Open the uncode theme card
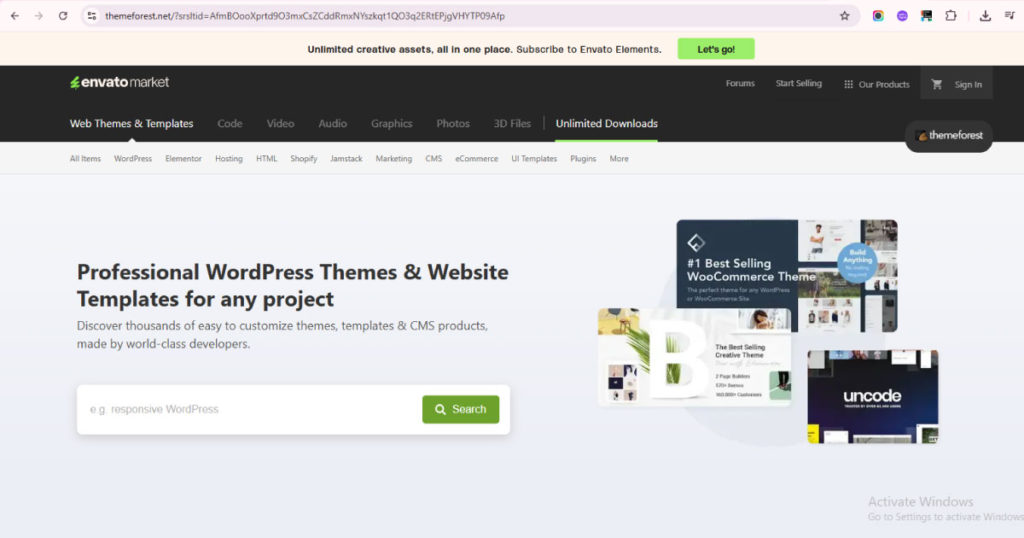This screenshot has width=1024, height=538. [872, 397]
